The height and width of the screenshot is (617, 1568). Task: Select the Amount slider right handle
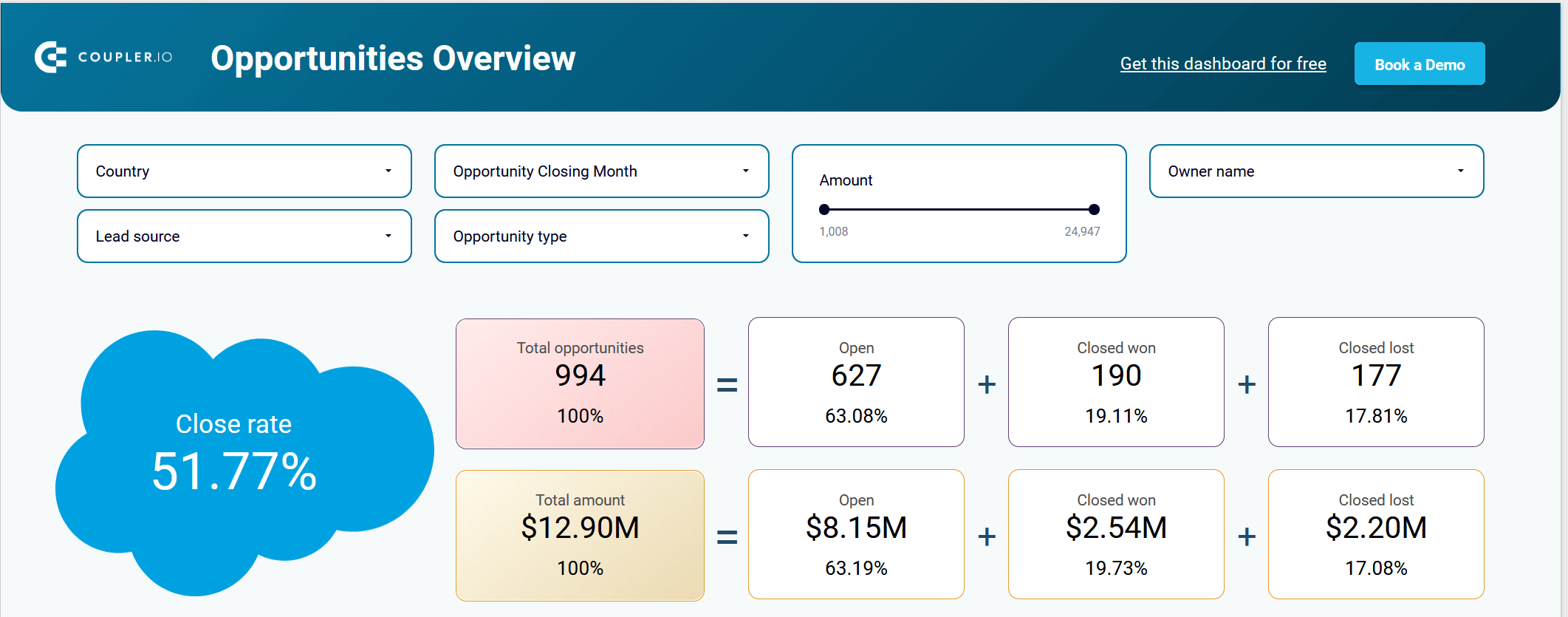tap(1095, 210)
